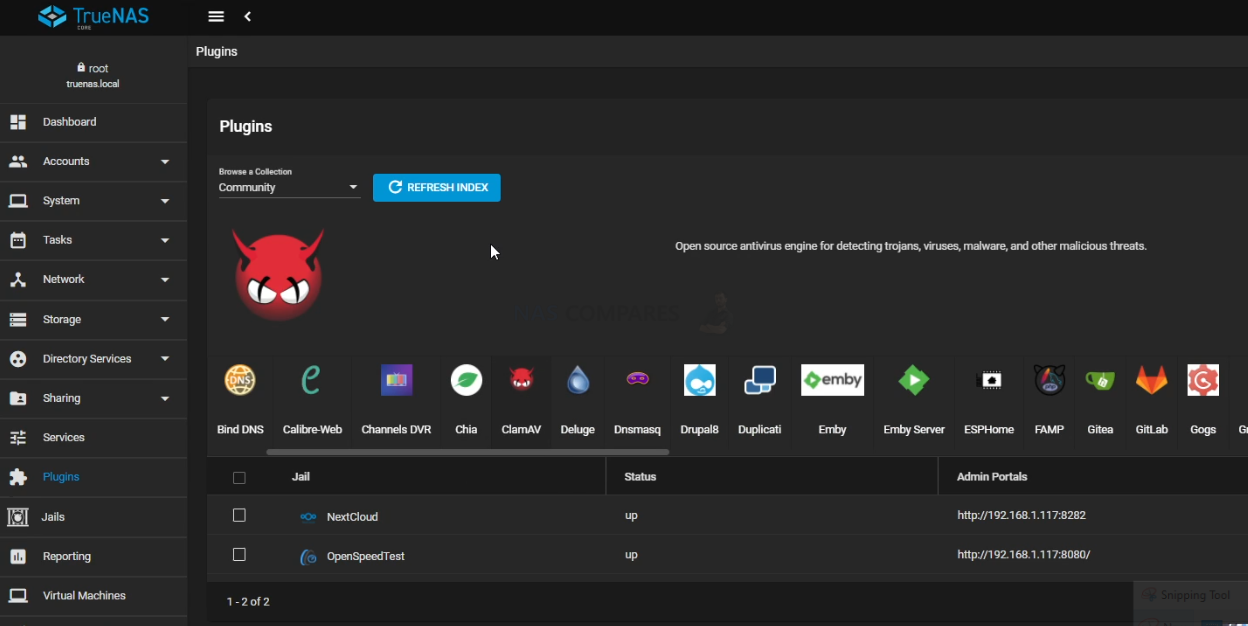This screenshot has width=1248, height=626.
Task: Click the Dashboard sidebar icon
Action: (x=18, y=122)
